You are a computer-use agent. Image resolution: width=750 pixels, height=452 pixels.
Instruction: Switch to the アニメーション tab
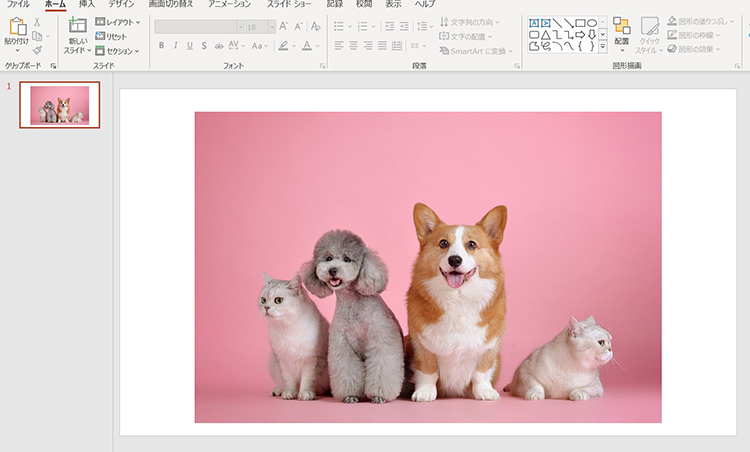point(230,4)
